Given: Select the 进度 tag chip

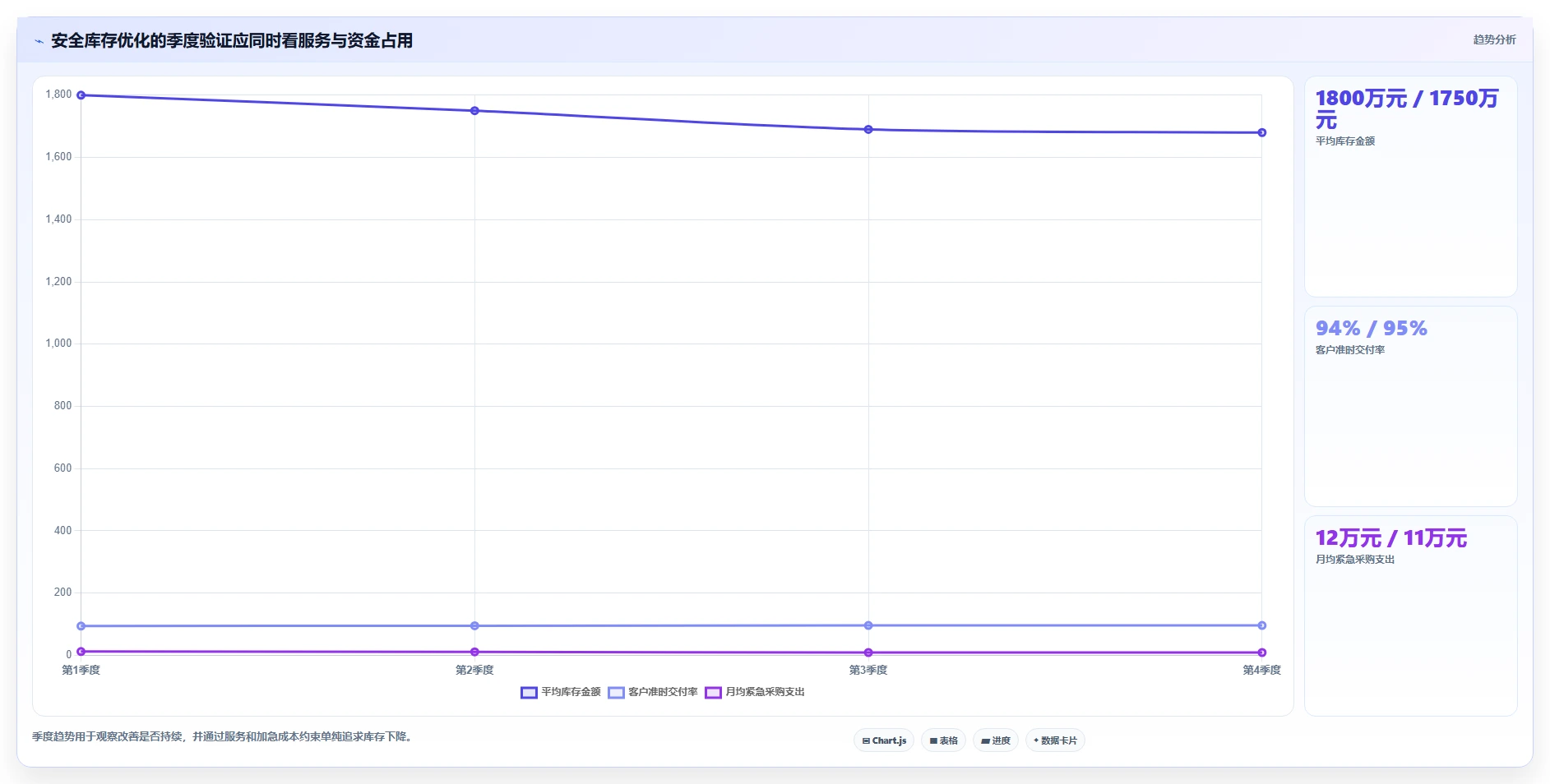Looking at the screenshot, I should pos(995,740).
